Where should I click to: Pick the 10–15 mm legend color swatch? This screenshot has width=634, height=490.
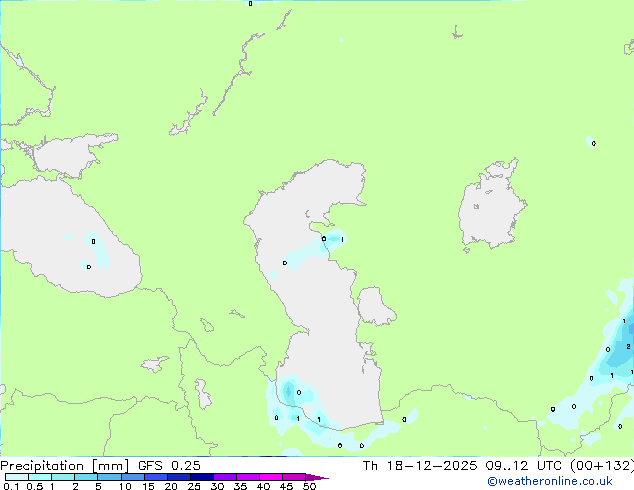point(132,477)
